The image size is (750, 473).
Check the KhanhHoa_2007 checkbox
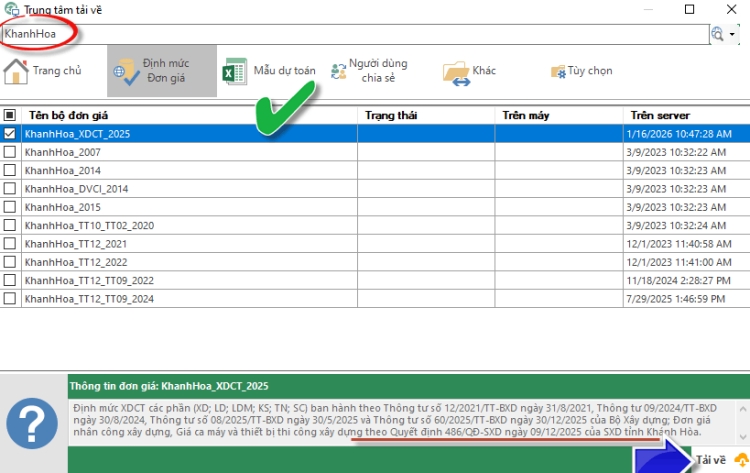point(10,152)
